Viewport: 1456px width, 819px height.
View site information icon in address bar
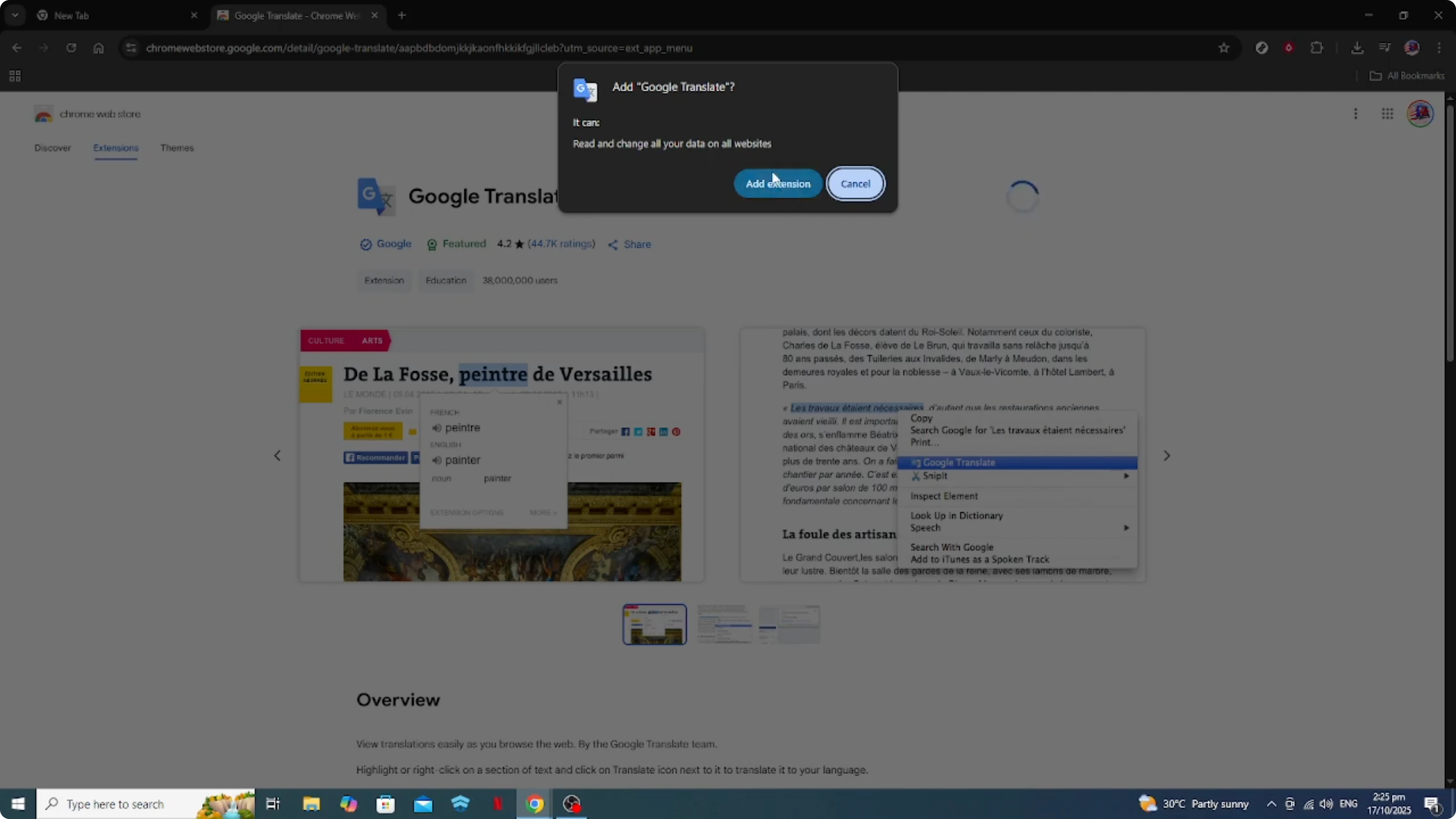tap(131, 48)
